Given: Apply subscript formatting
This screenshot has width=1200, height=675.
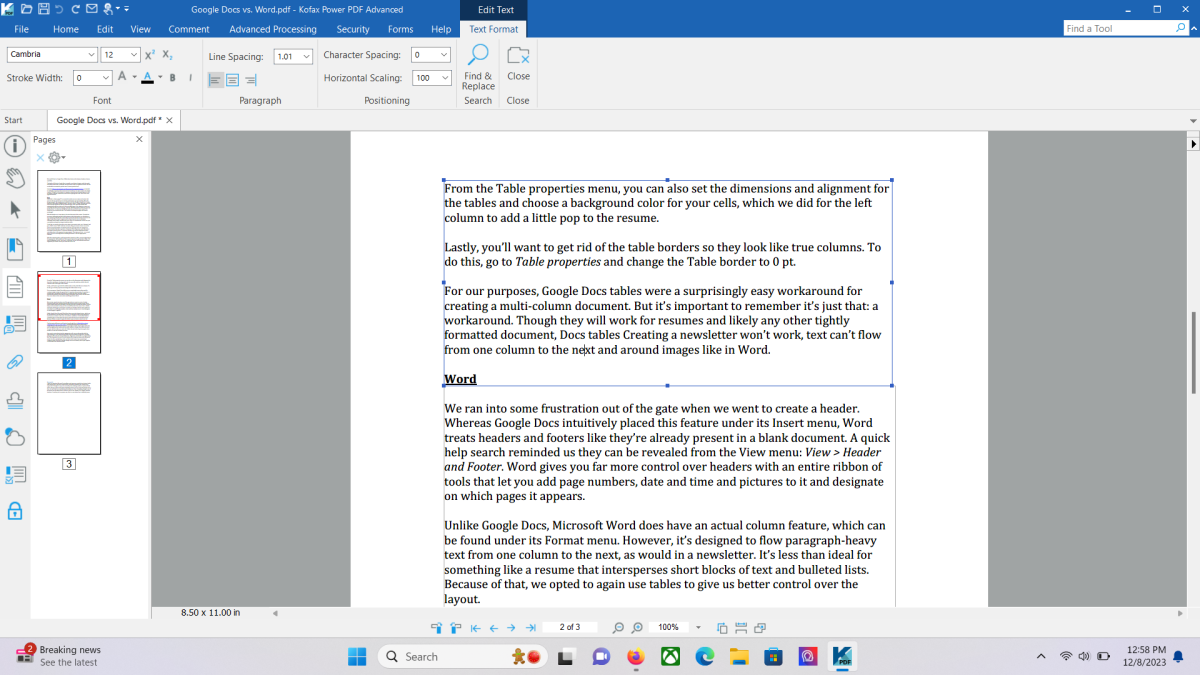Looking at the screenshot, I should point(167,55).
